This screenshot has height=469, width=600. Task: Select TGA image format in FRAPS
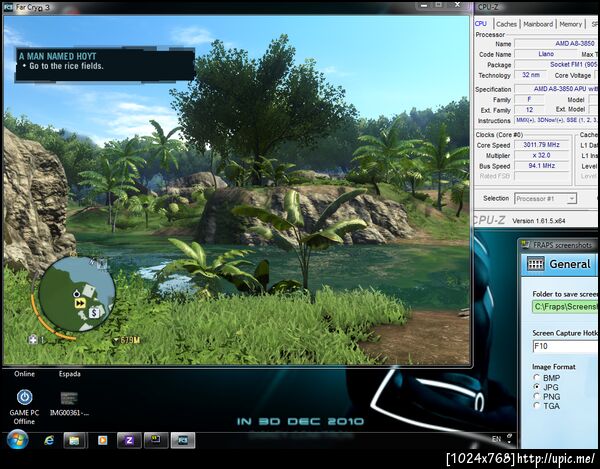(x=536, y=405)
